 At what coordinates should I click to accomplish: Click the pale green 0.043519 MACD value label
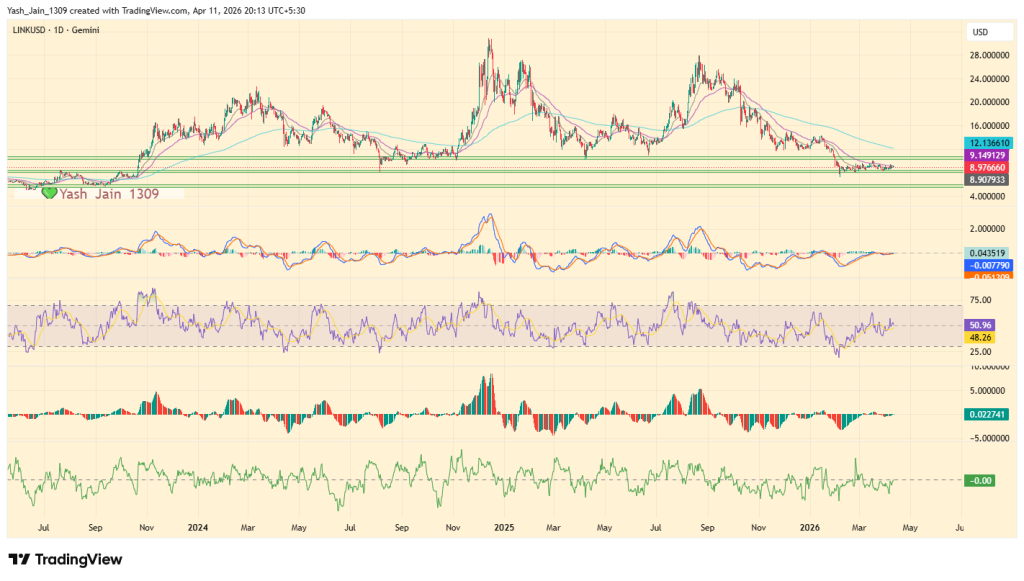tap(985, 252)
